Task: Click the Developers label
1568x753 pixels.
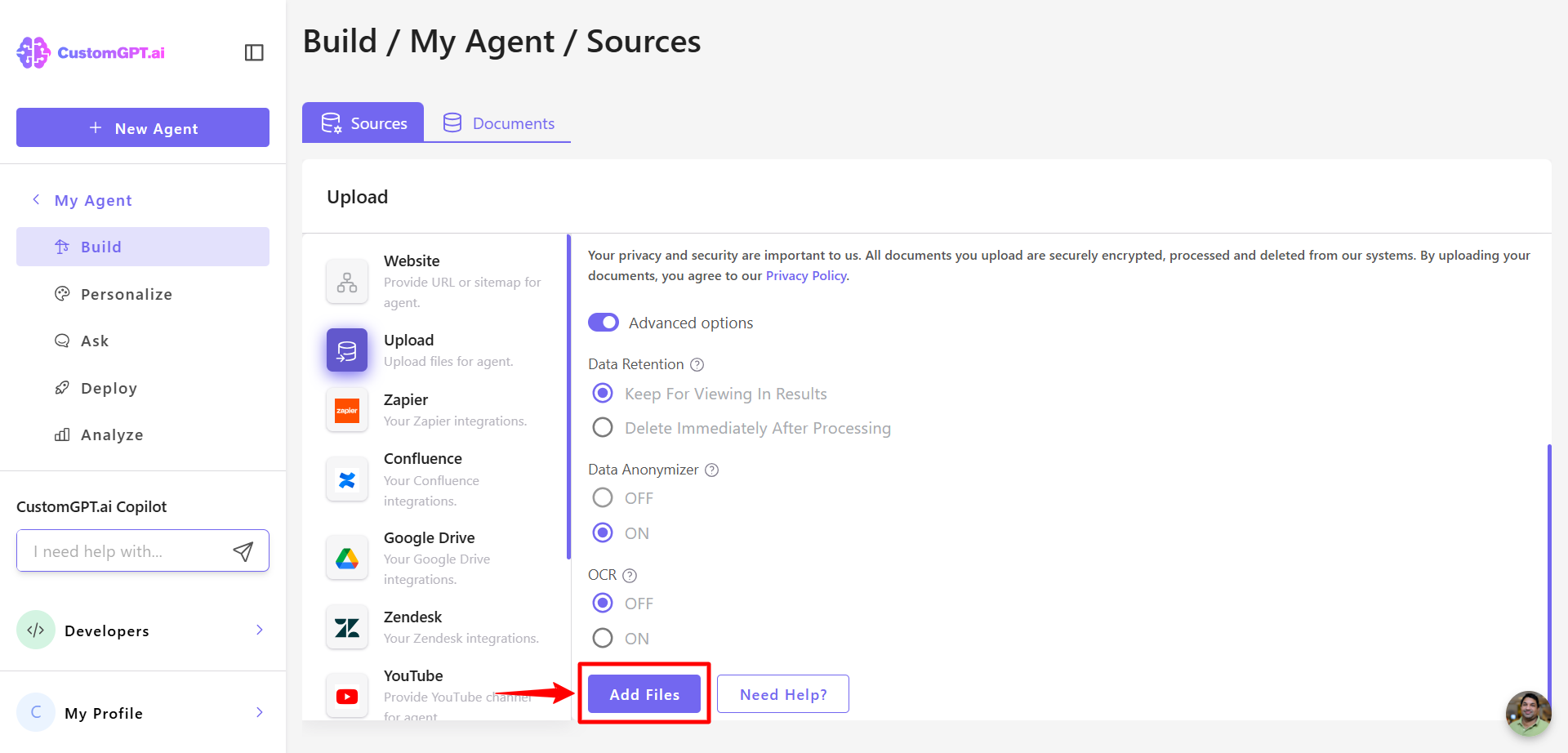Action: [x=107, y=630]
